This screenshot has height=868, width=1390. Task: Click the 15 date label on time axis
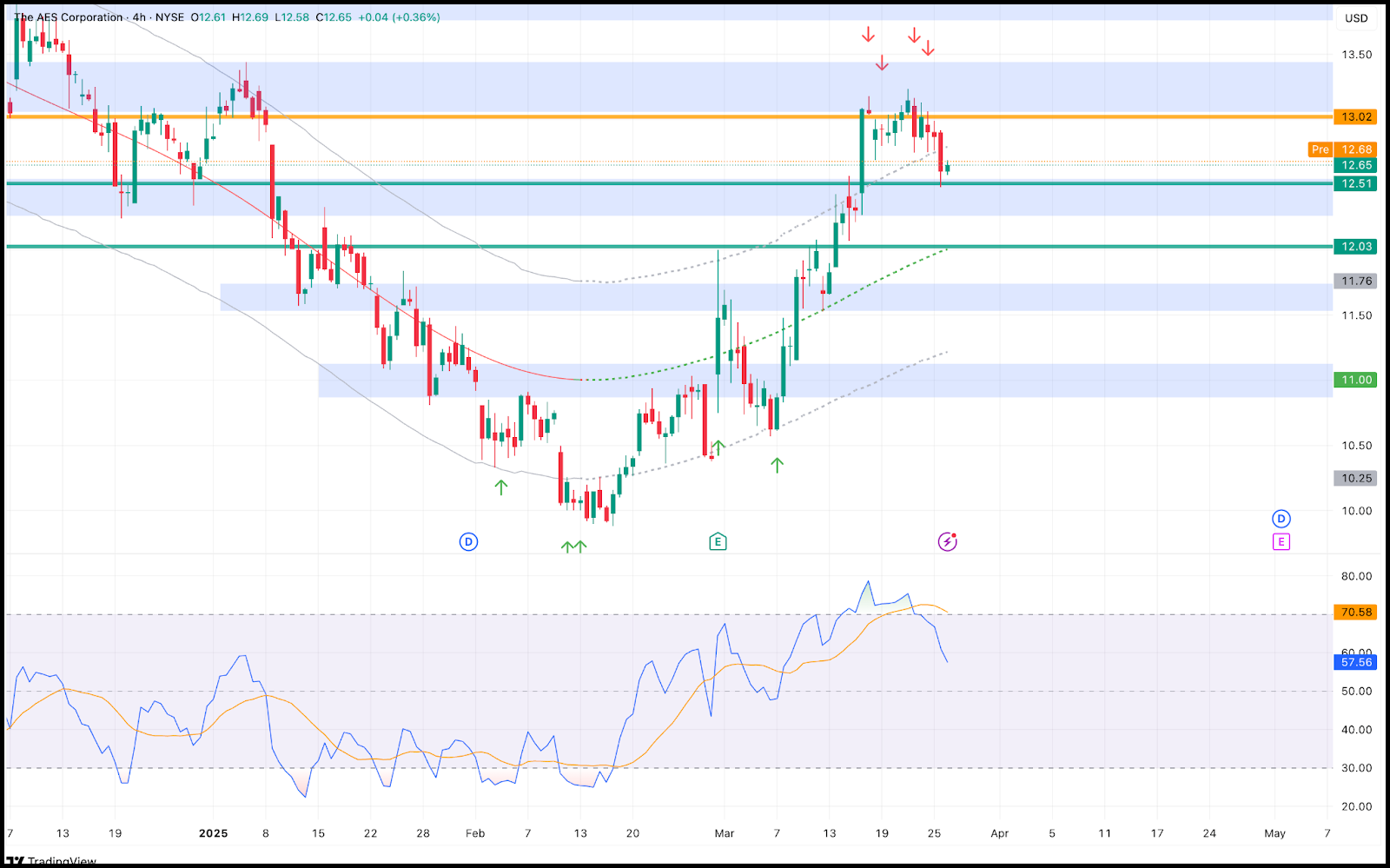[x=318, y=833]
